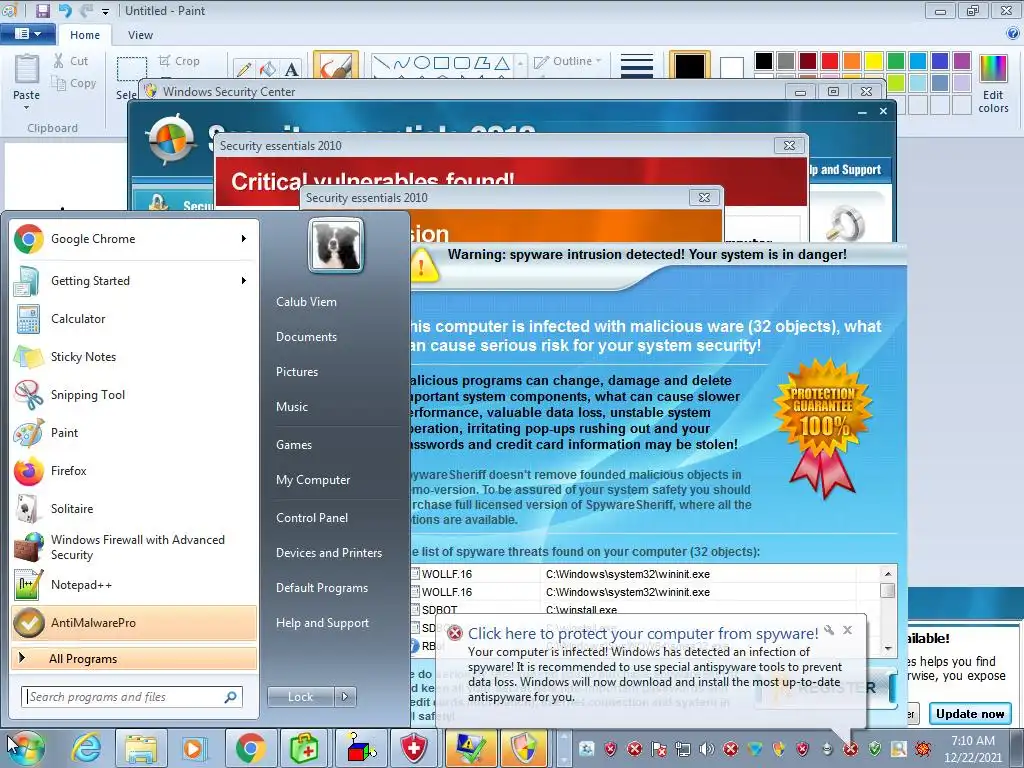This screenshot has height=768, width=1024.
Task: Open Firefox from the Start menu
Action: click(x=134, y=470)
